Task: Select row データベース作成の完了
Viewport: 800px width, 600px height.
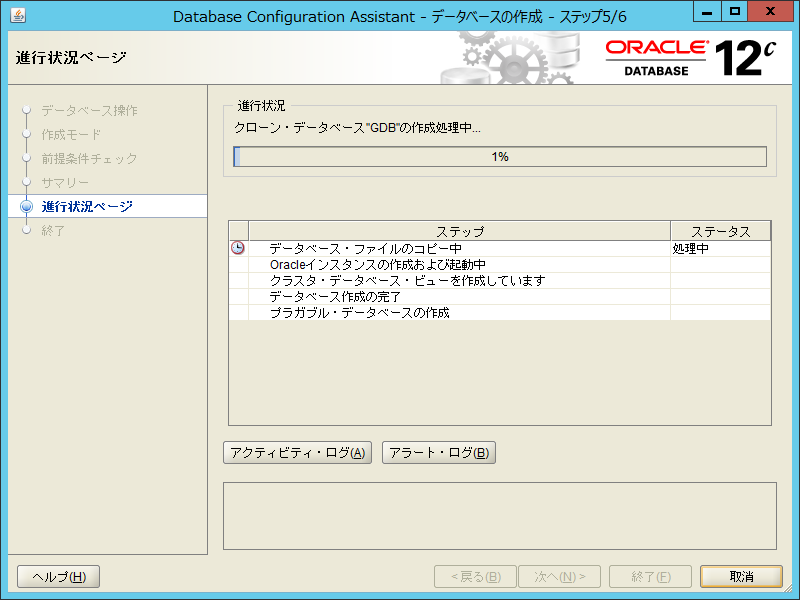Action: (x=499, y=296)
